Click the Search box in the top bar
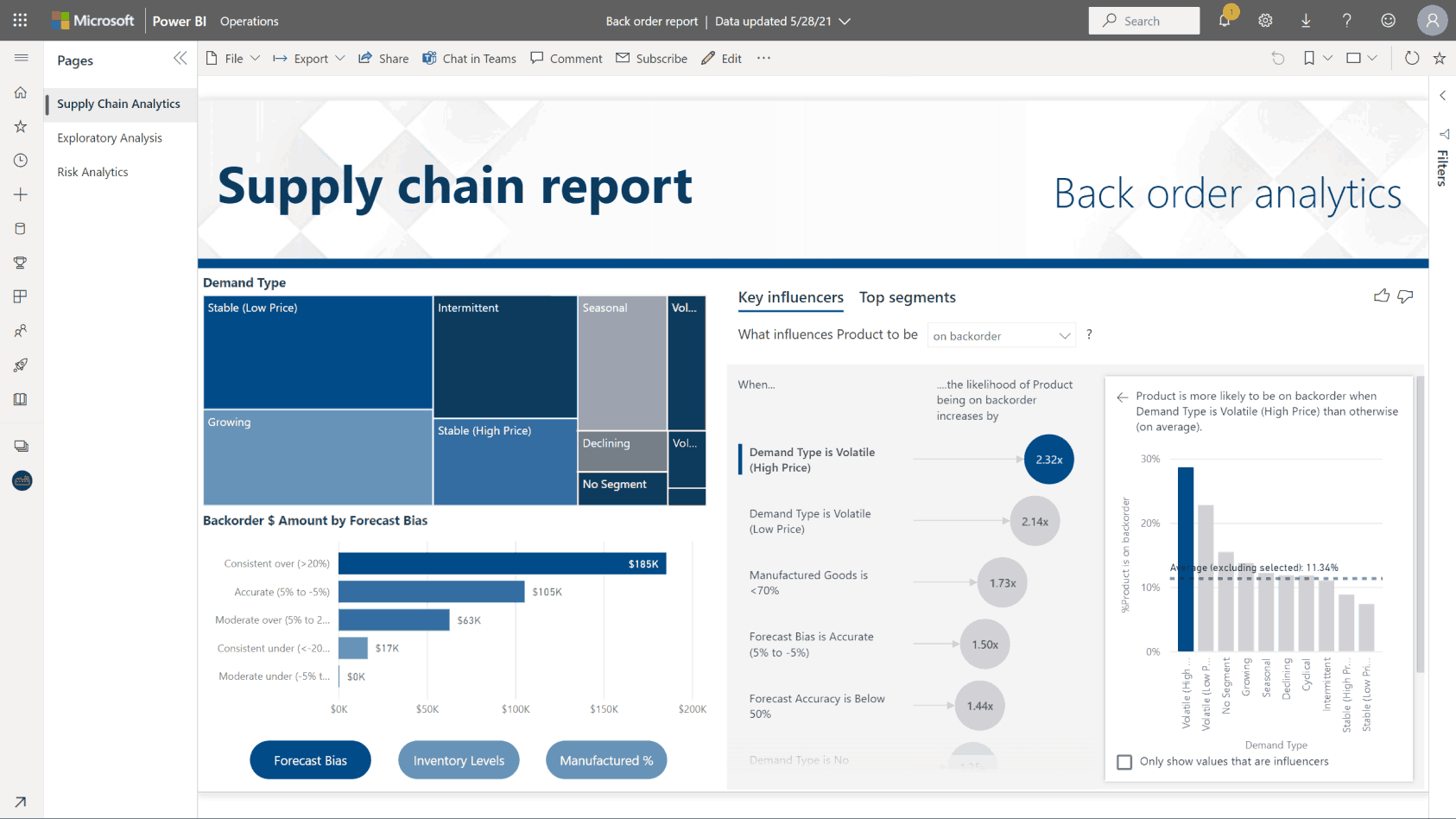The width and height of the screenshot is (1456, 819). click(1144, 20)
